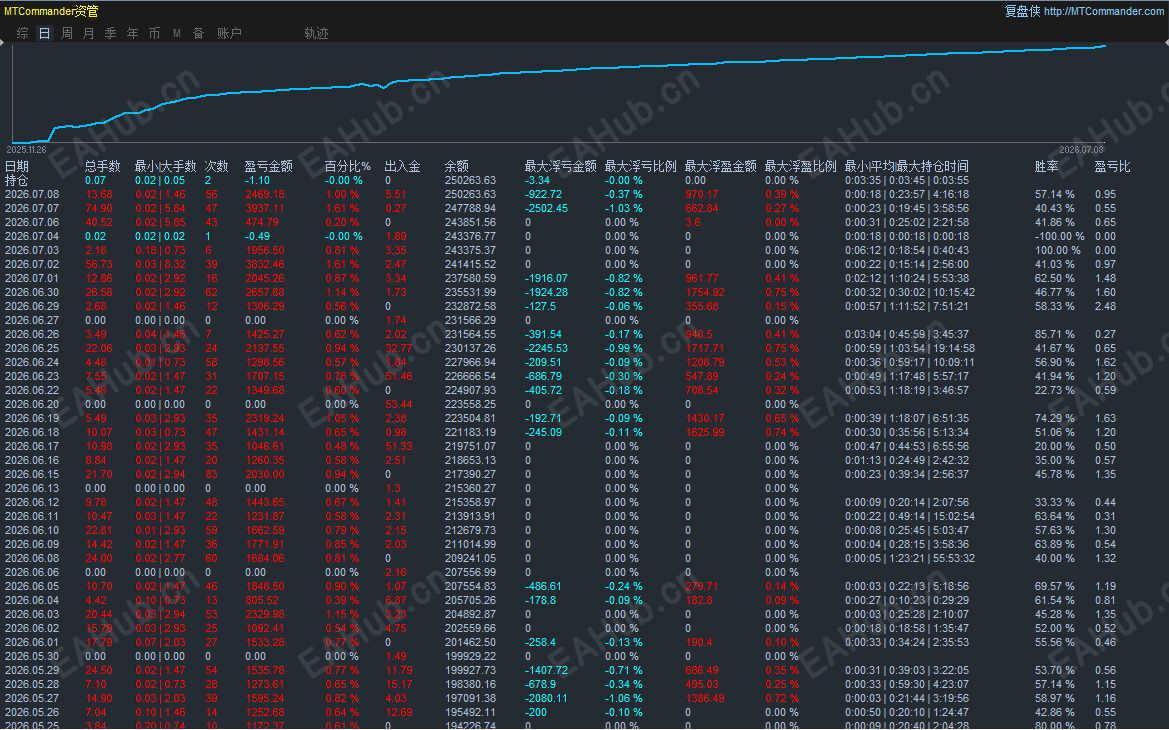Select the 持仓 row label
The image size is (1169, 730).
point(16,180)
